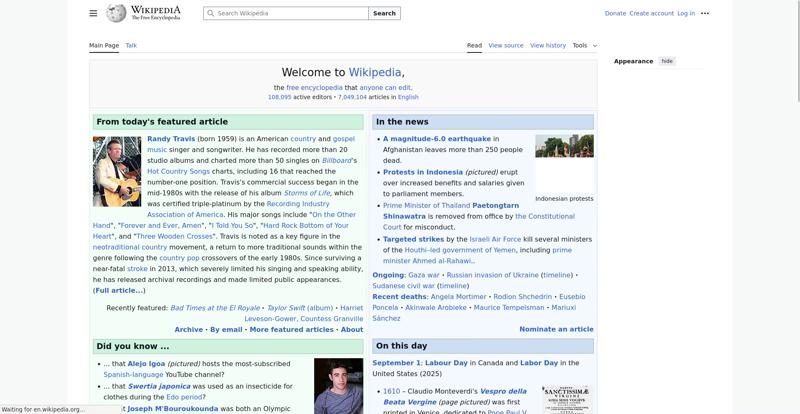Open Angela Mortimer recent death link

[x=458, y=297]
